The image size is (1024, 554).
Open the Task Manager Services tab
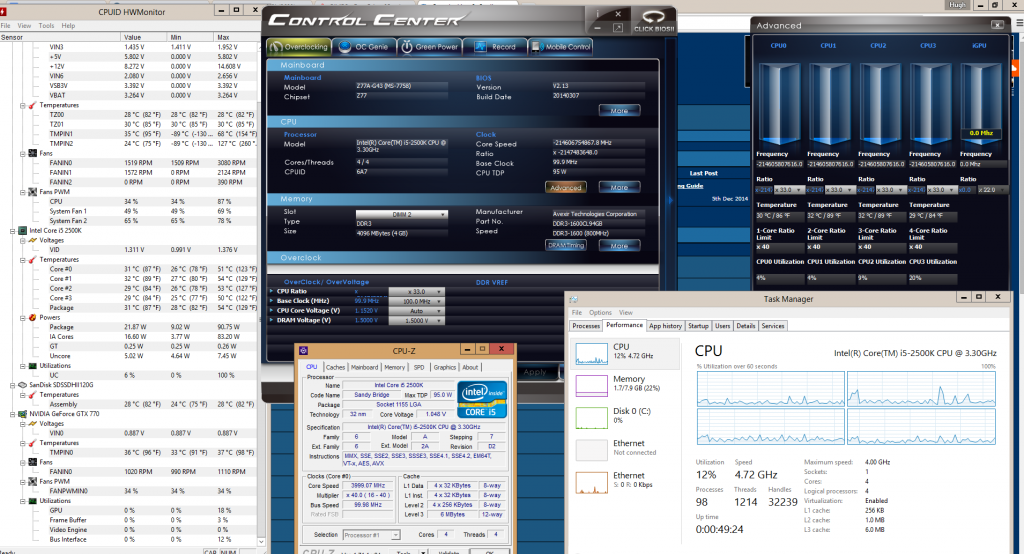773,325
